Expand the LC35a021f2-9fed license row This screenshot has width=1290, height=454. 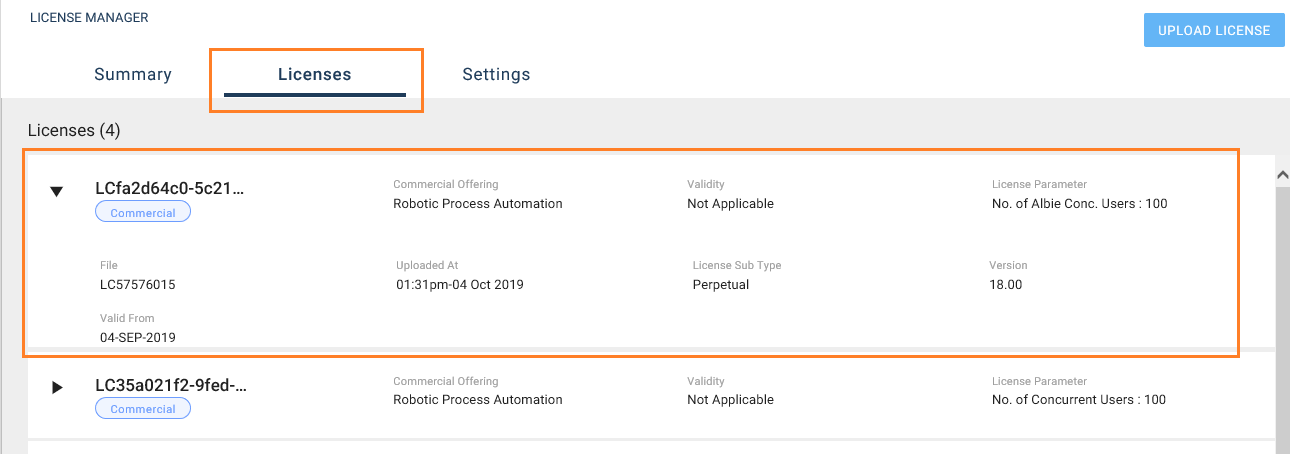pyautogui.click(x=57, y=387)
